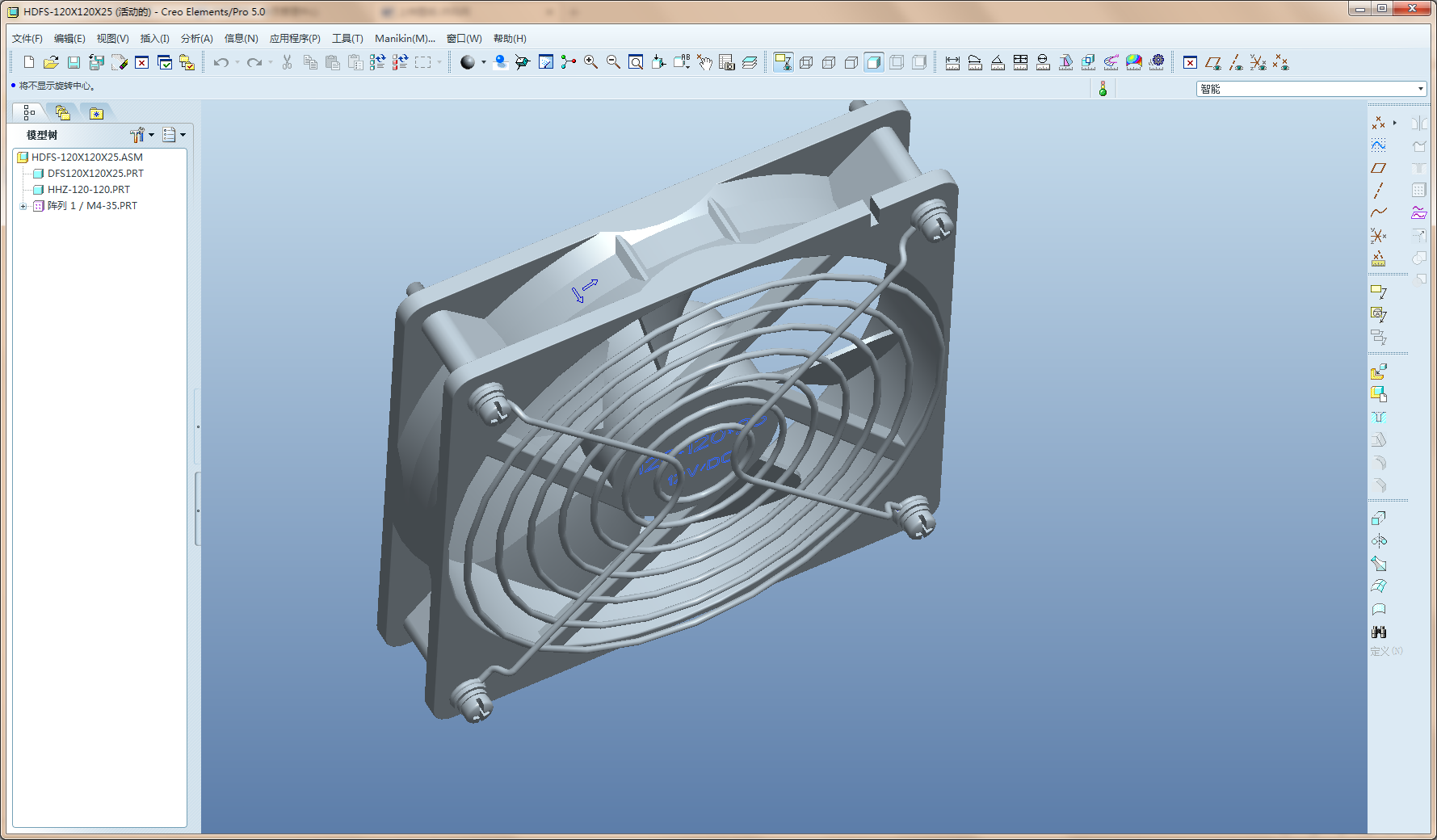1437x840 pixels.
Task: Repaint the screen with the redraw icon
Action: tap(546, 62)
